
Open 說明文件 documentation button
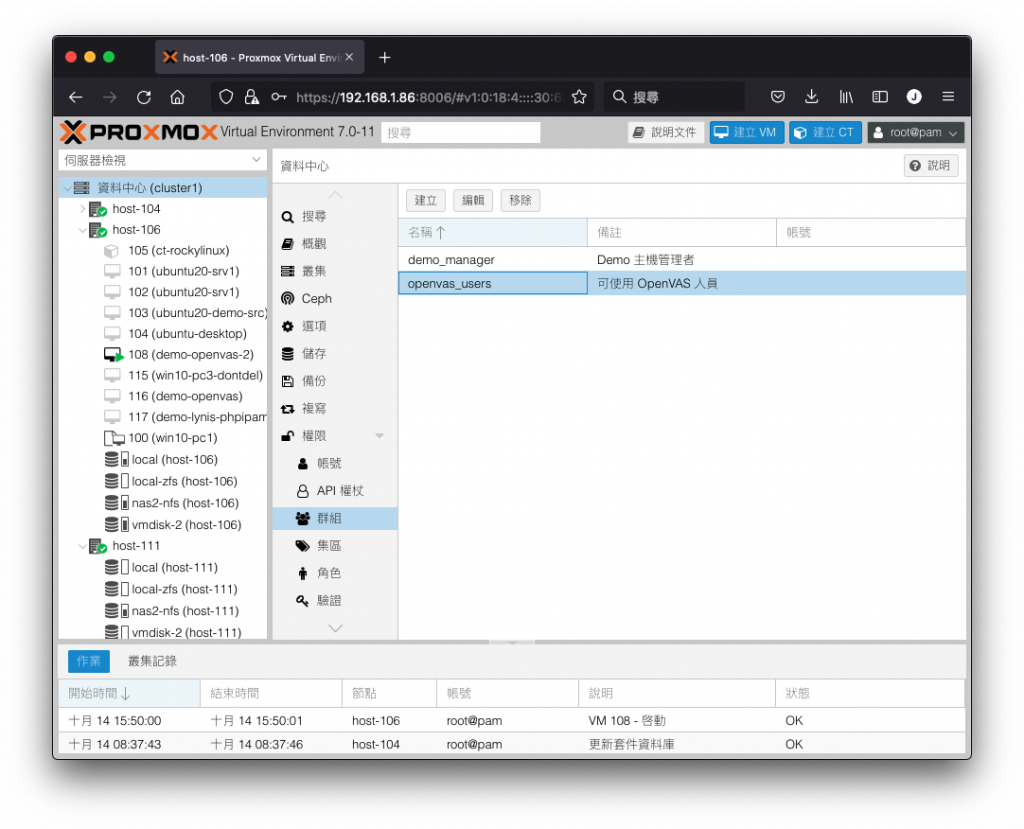click(x=666, y=133)
